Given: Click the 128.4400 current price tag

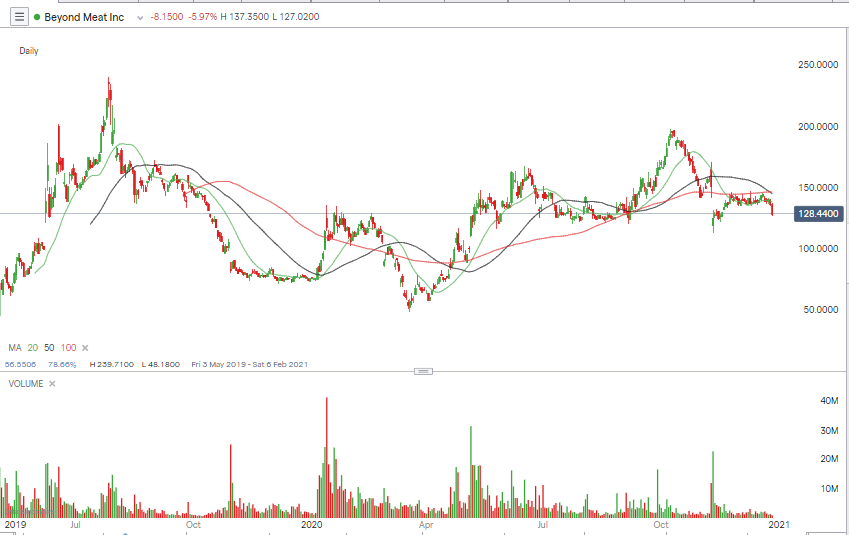Looking at the screenshot, I should pos(817,214).
